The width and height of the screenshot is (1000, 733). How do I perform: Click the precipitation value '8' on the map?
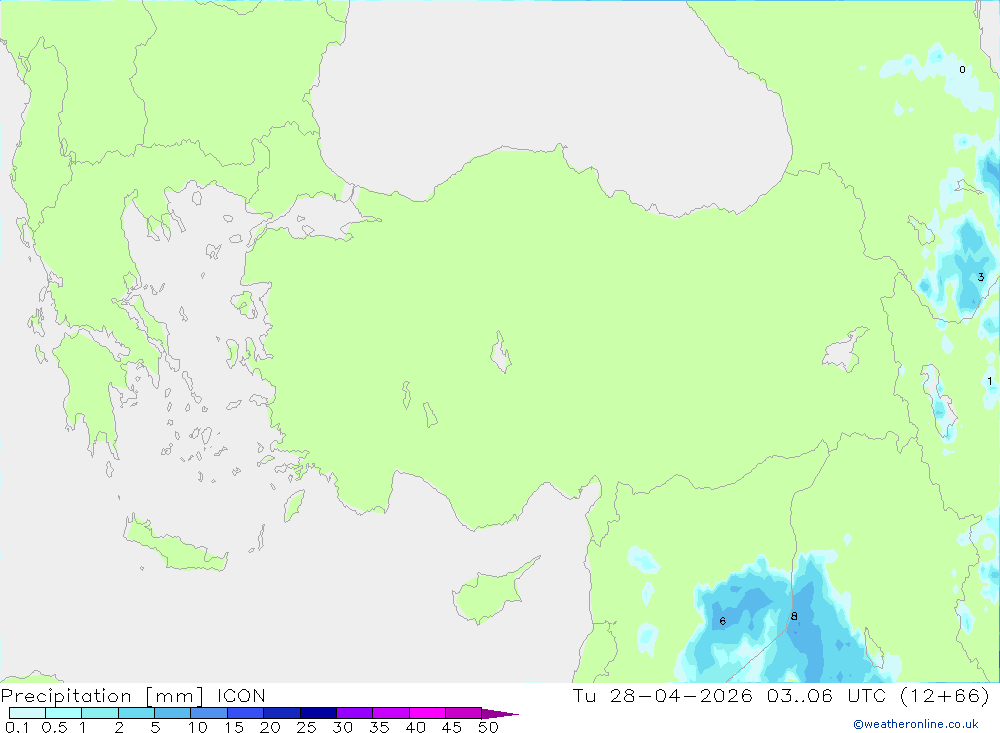(x=794, y=616)
